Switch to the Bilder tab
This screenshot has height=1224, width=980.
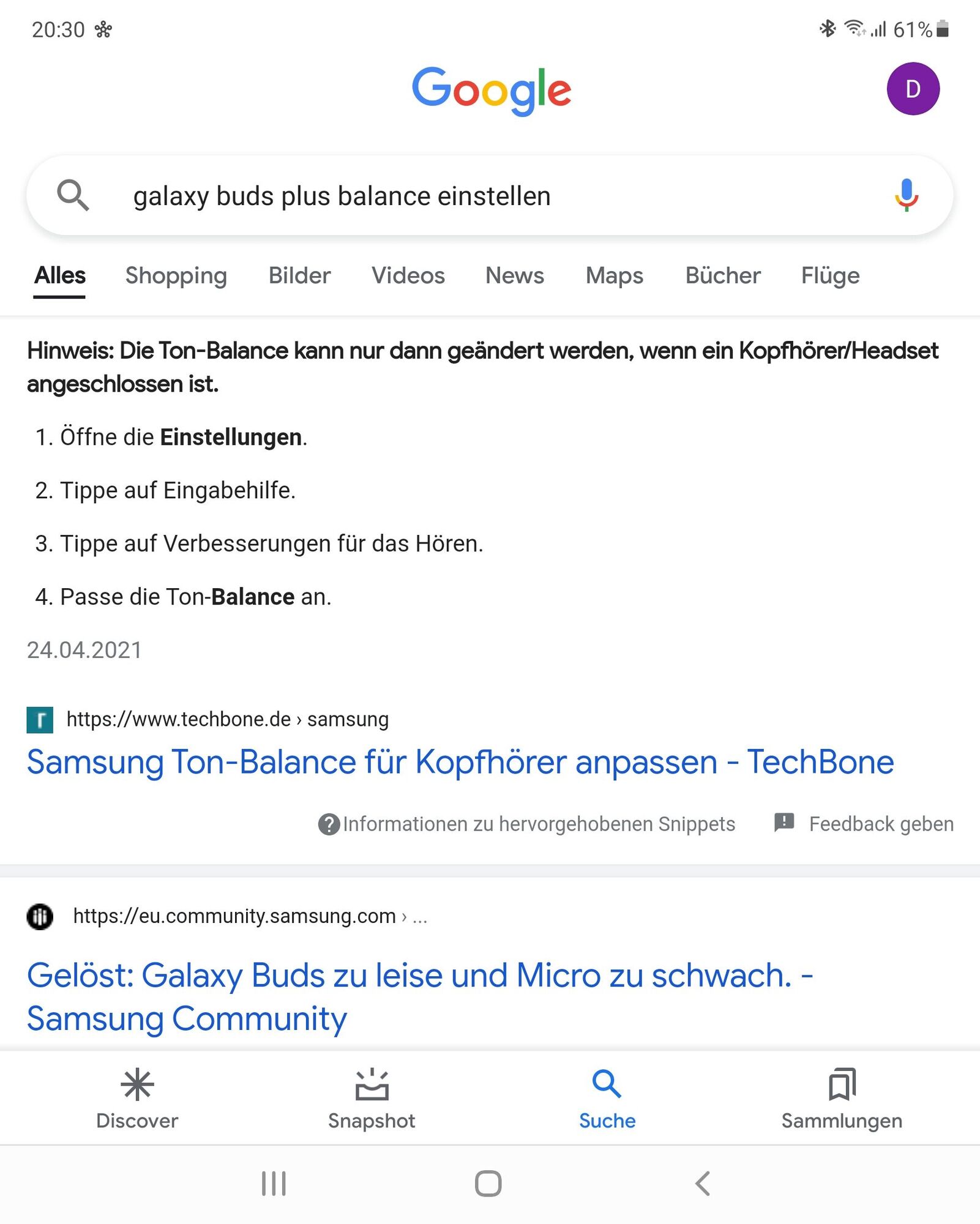tap(299, 275)
